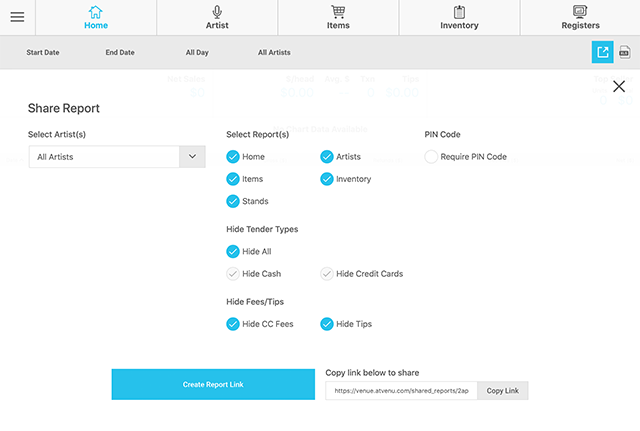Open the Inventory tab
The height and width of the screenshot is (431, 640).
[x=459, y=17]
